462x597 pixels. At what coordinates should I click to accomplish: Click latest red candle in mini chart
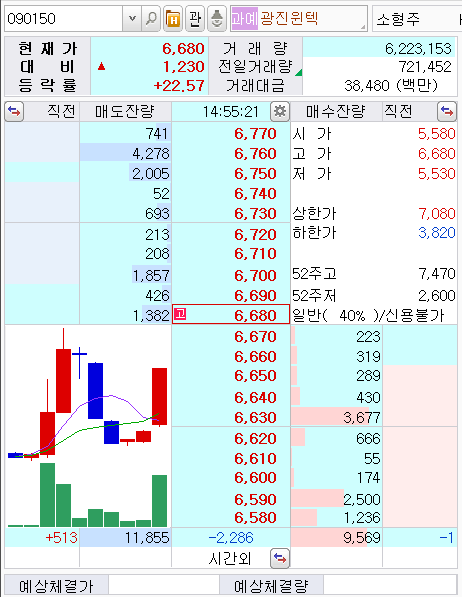160,396
